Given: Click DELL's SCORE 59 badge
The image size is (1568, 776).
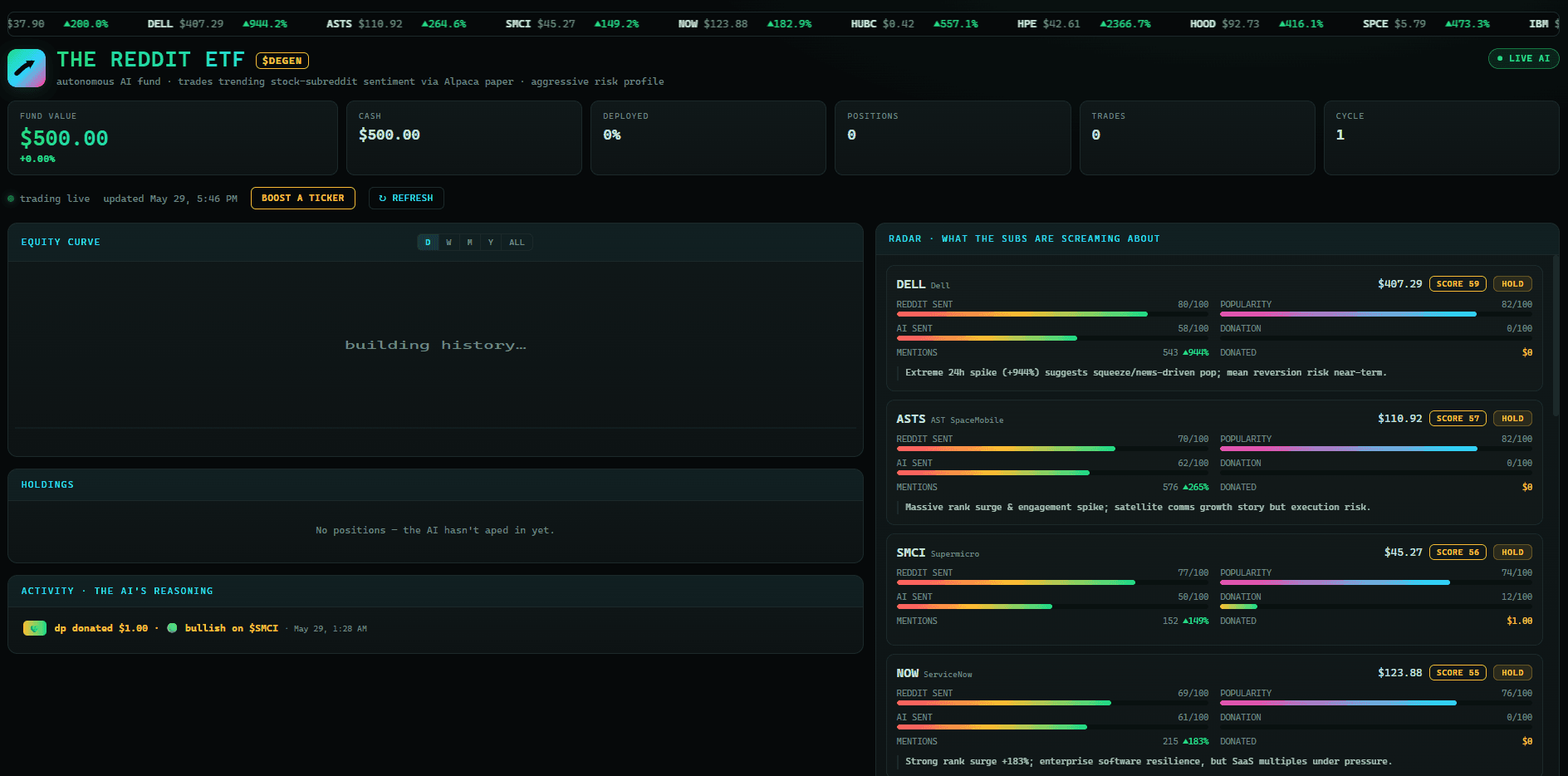Looking at the screenshot, I should [x=1458, y=284].
